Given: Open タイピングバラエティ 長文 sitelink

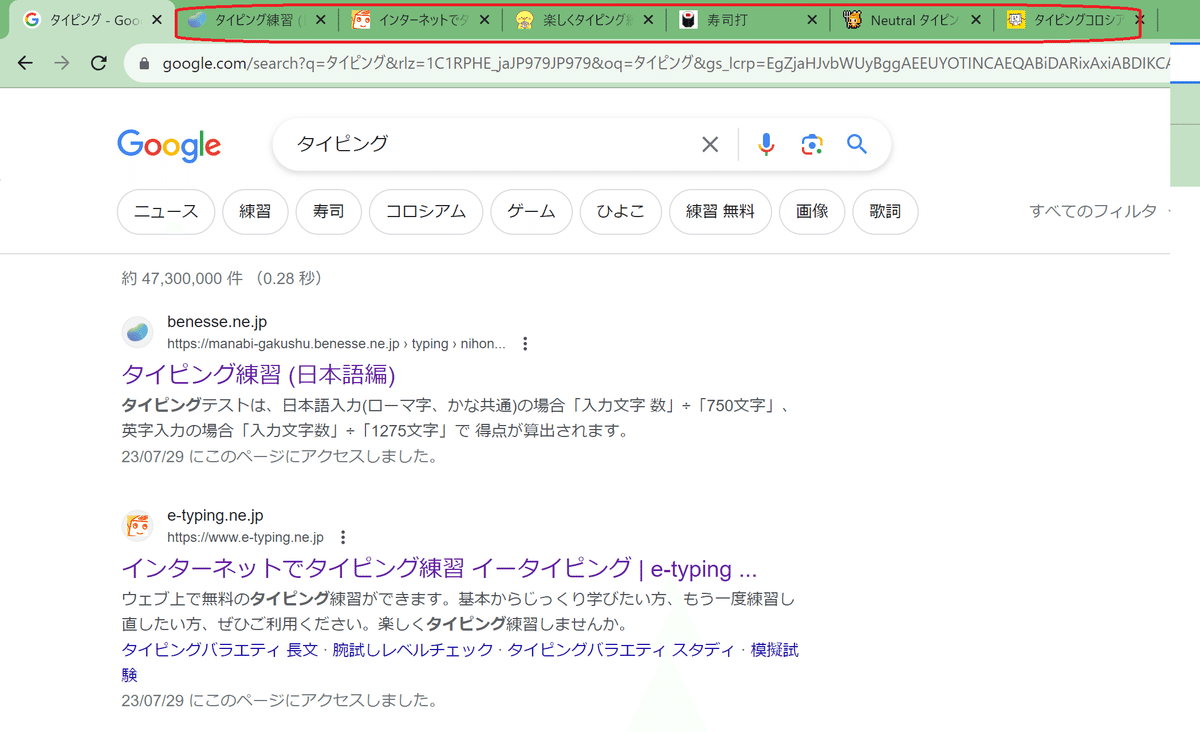Looking at the screenshot, I should pyautogui.click(x=220, y=651).
